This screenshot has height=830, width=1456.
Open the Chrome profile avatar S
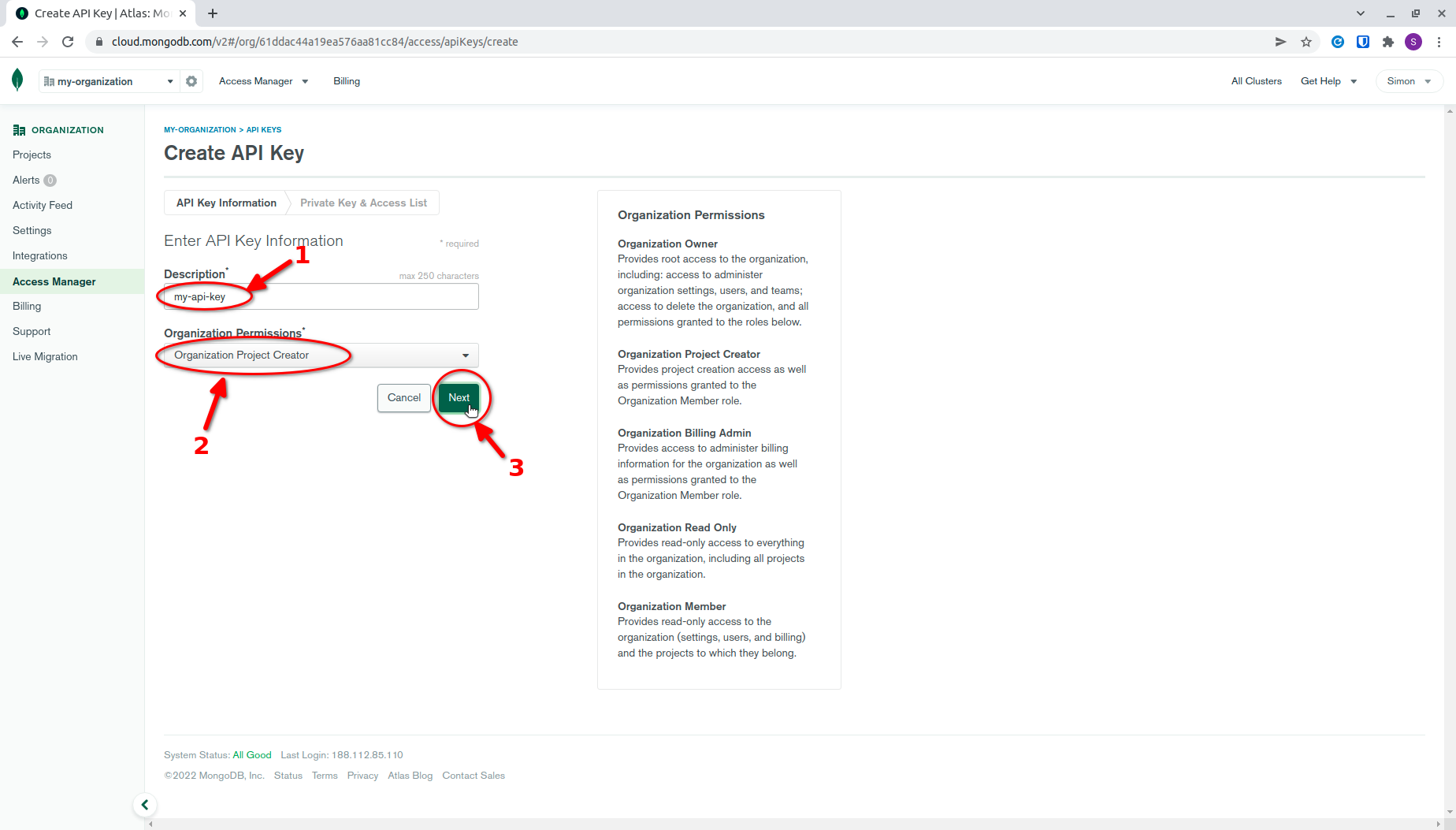1413,42
